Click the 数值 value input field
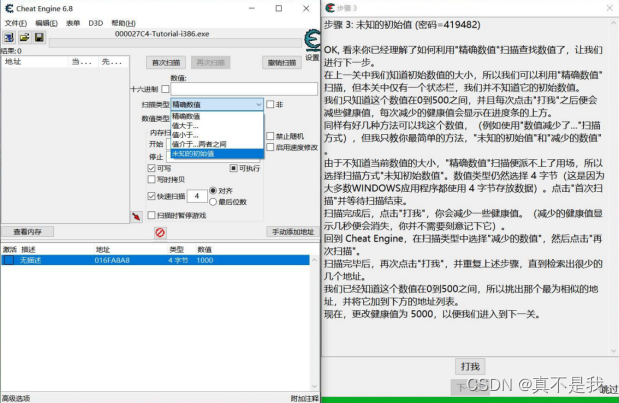 point(244,89)
